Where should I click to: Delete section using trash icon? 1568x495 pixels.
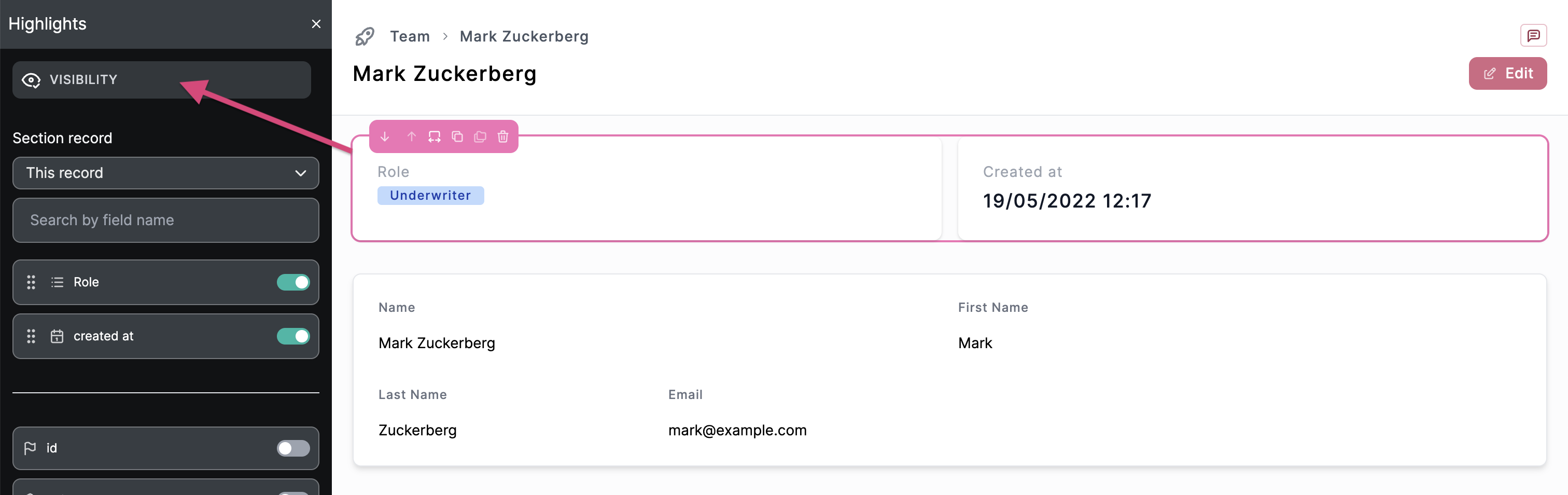503,136
